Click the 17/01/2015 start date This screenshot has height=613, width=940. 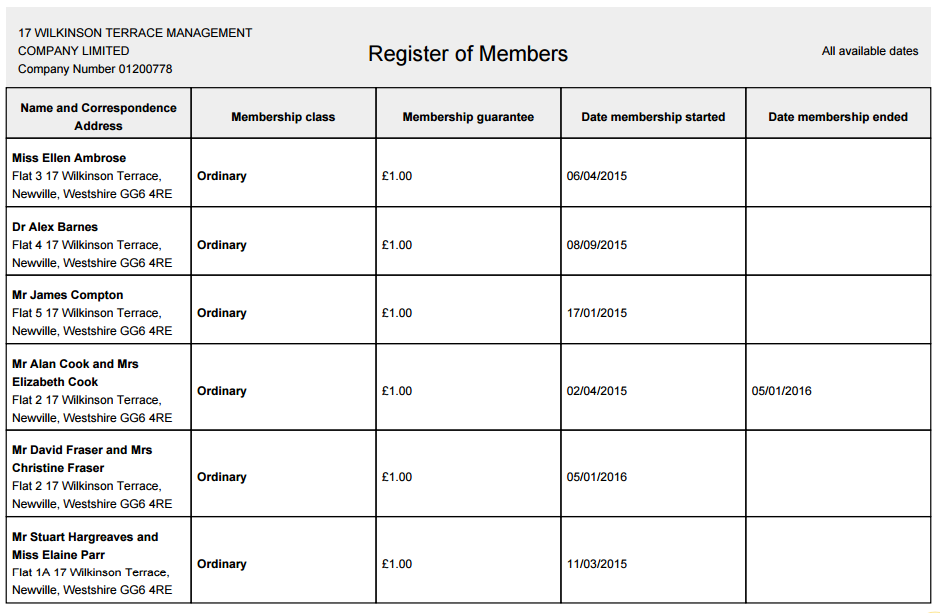[597, 313]
